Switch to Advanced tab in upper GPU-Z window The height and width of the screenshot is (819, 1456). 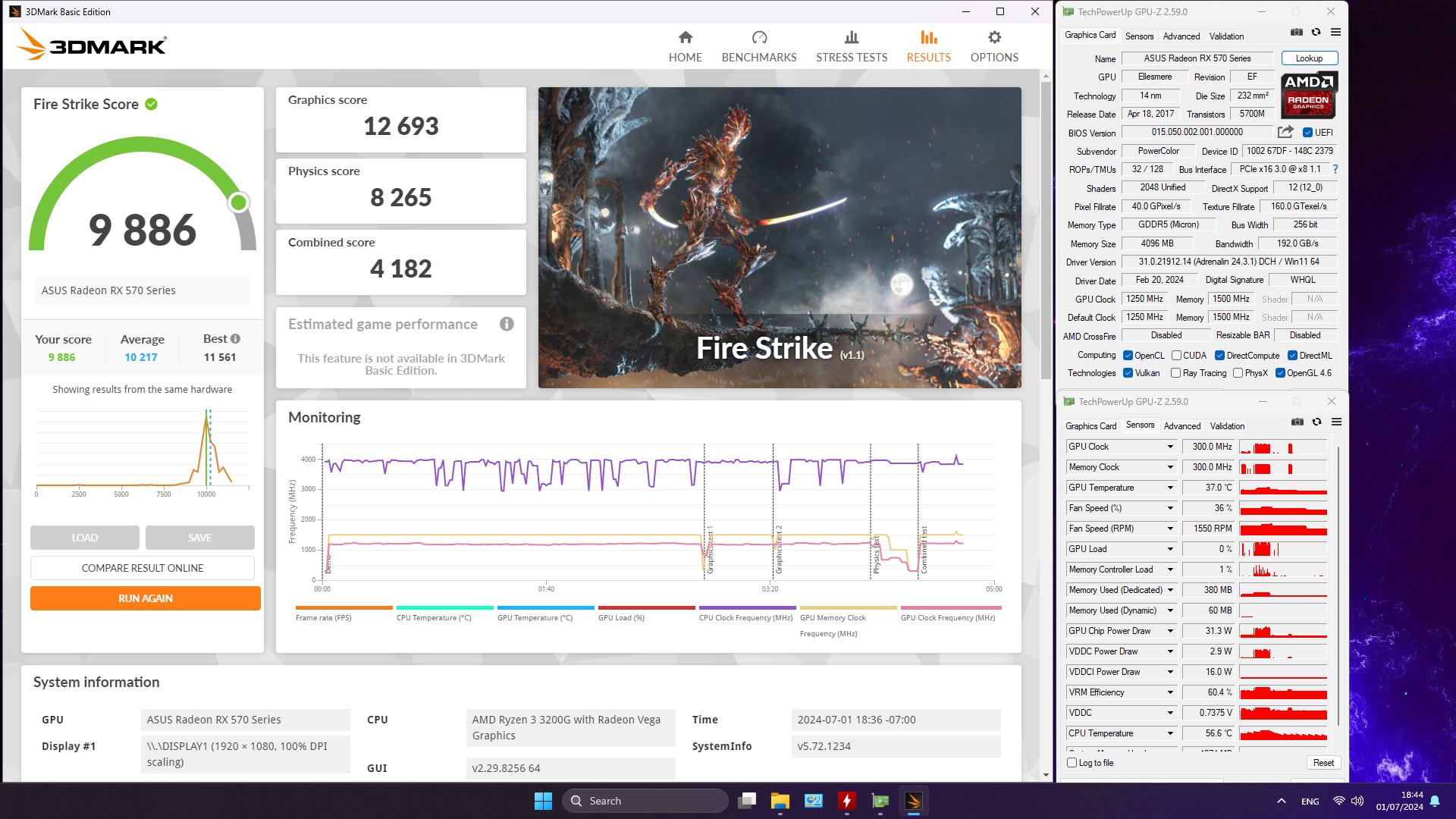1181,36
